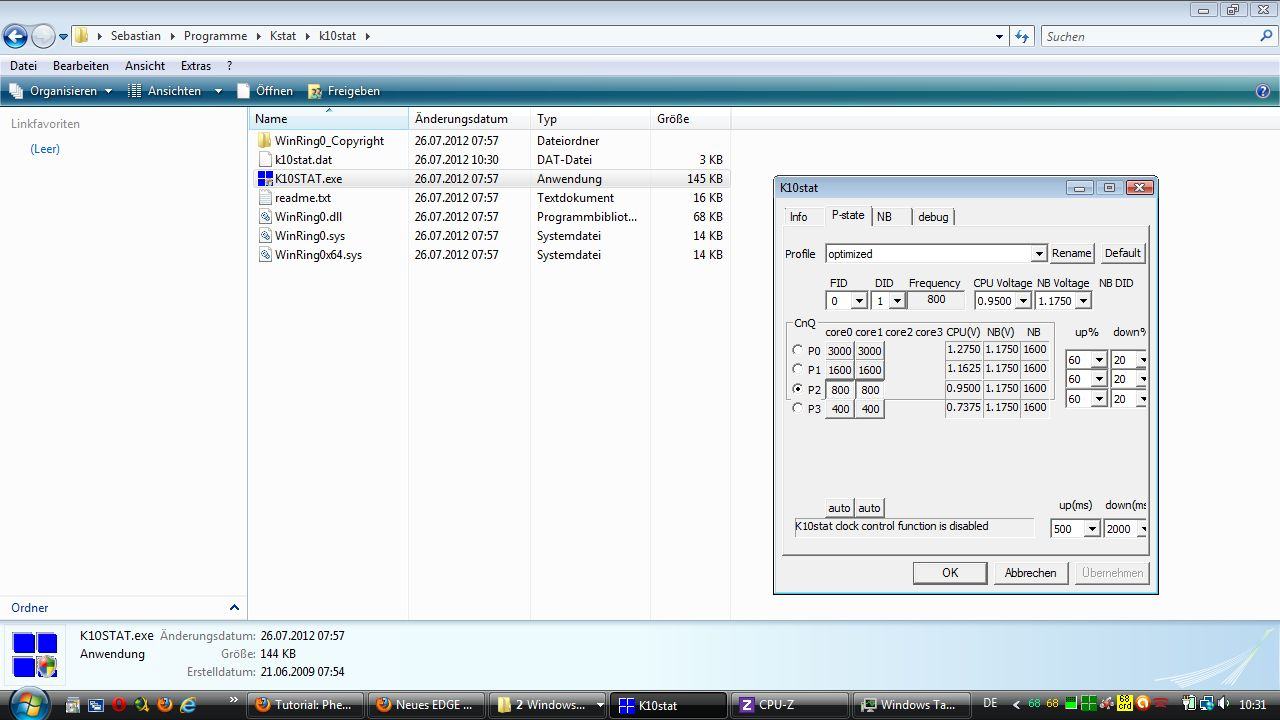Click into the Suchen search field
This screenshot has height=720, width=1280.
(x=1150, y=36)
